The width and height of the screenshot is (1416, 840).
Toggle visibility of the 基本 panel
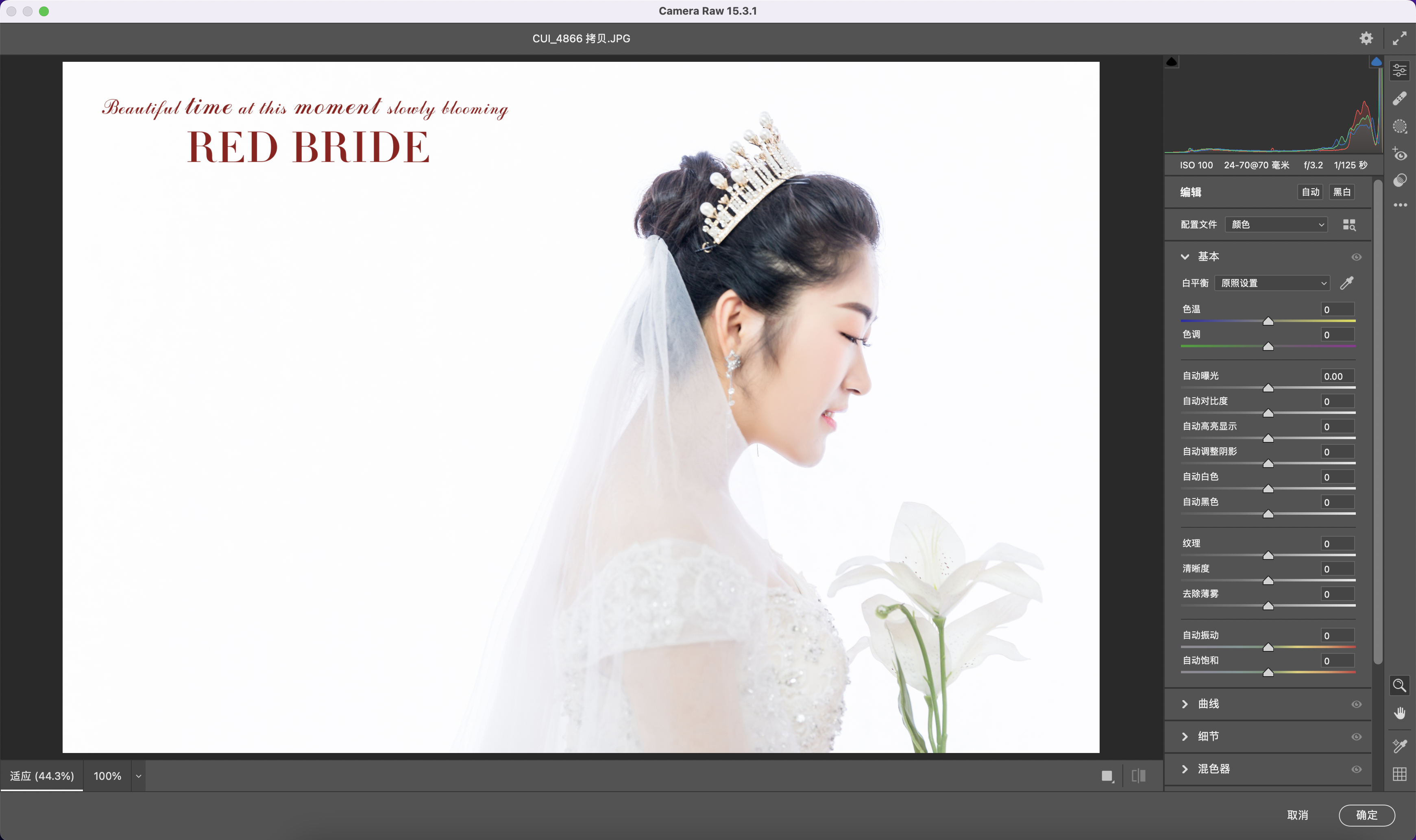tap(1357, 257)
